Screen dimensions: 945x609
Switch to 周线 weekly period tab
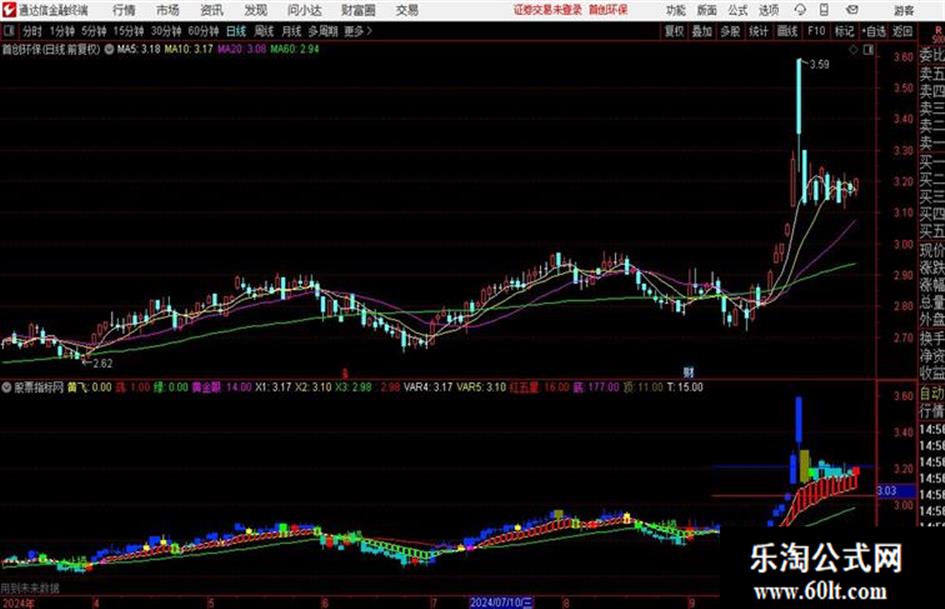click(x=264, y=31)
